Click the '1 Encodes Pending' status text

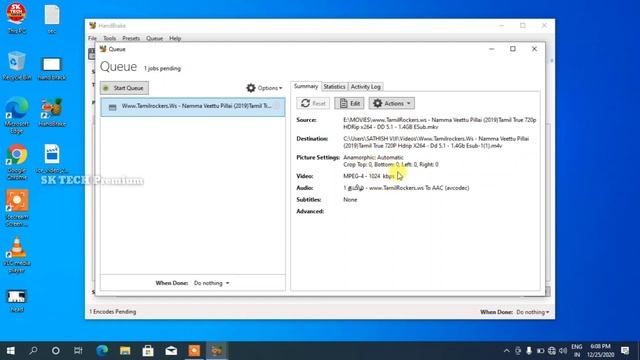[113, 312]
